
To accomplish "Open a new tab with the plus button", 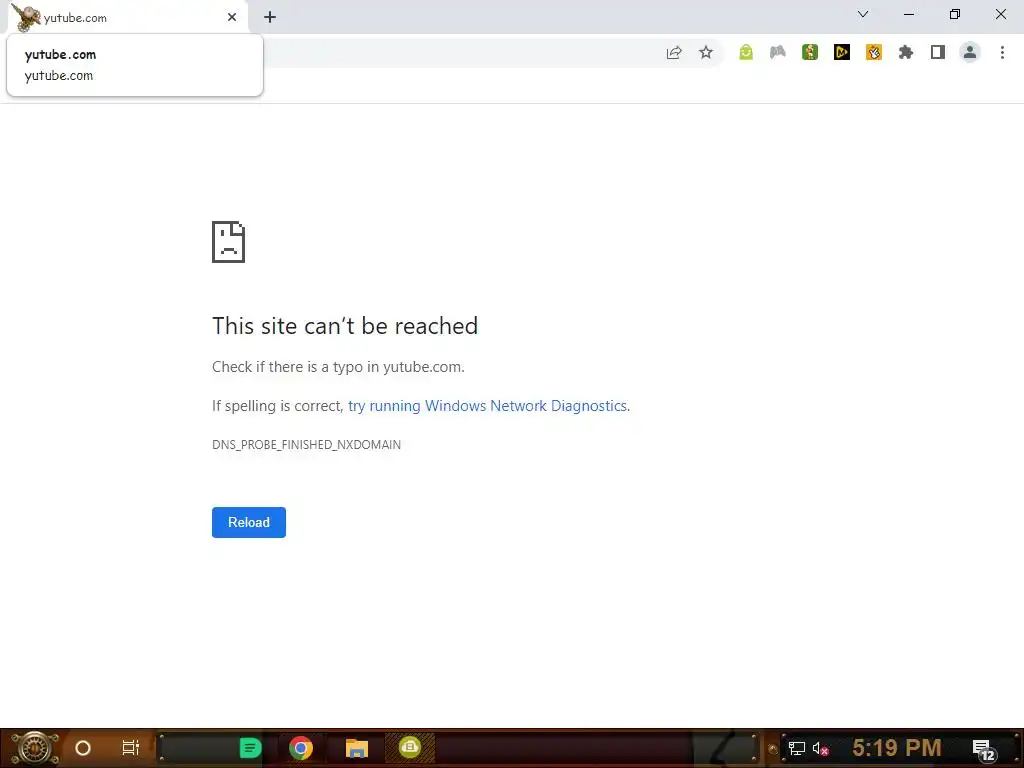I will pos(270,18).
